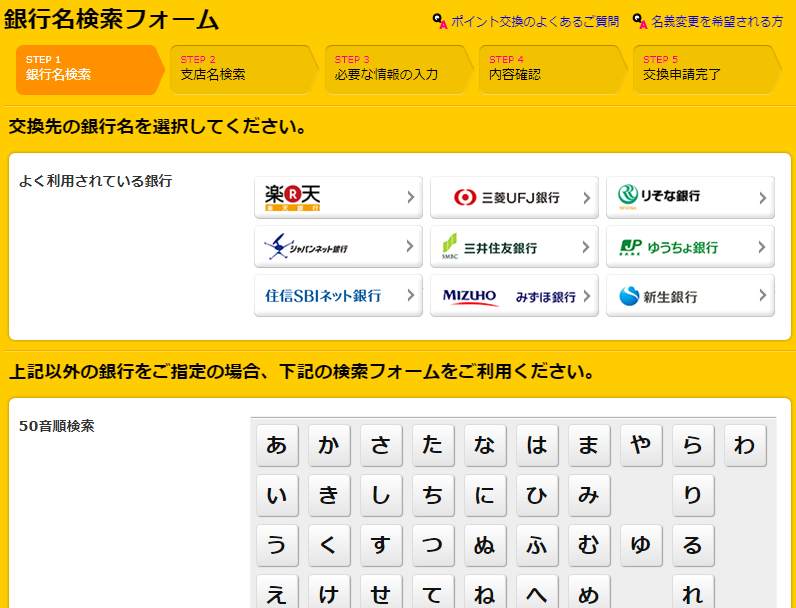Click the ゆ kana key
Viewport: 796px width, 608px height.
pyautogui.click(x=641, y=545)
